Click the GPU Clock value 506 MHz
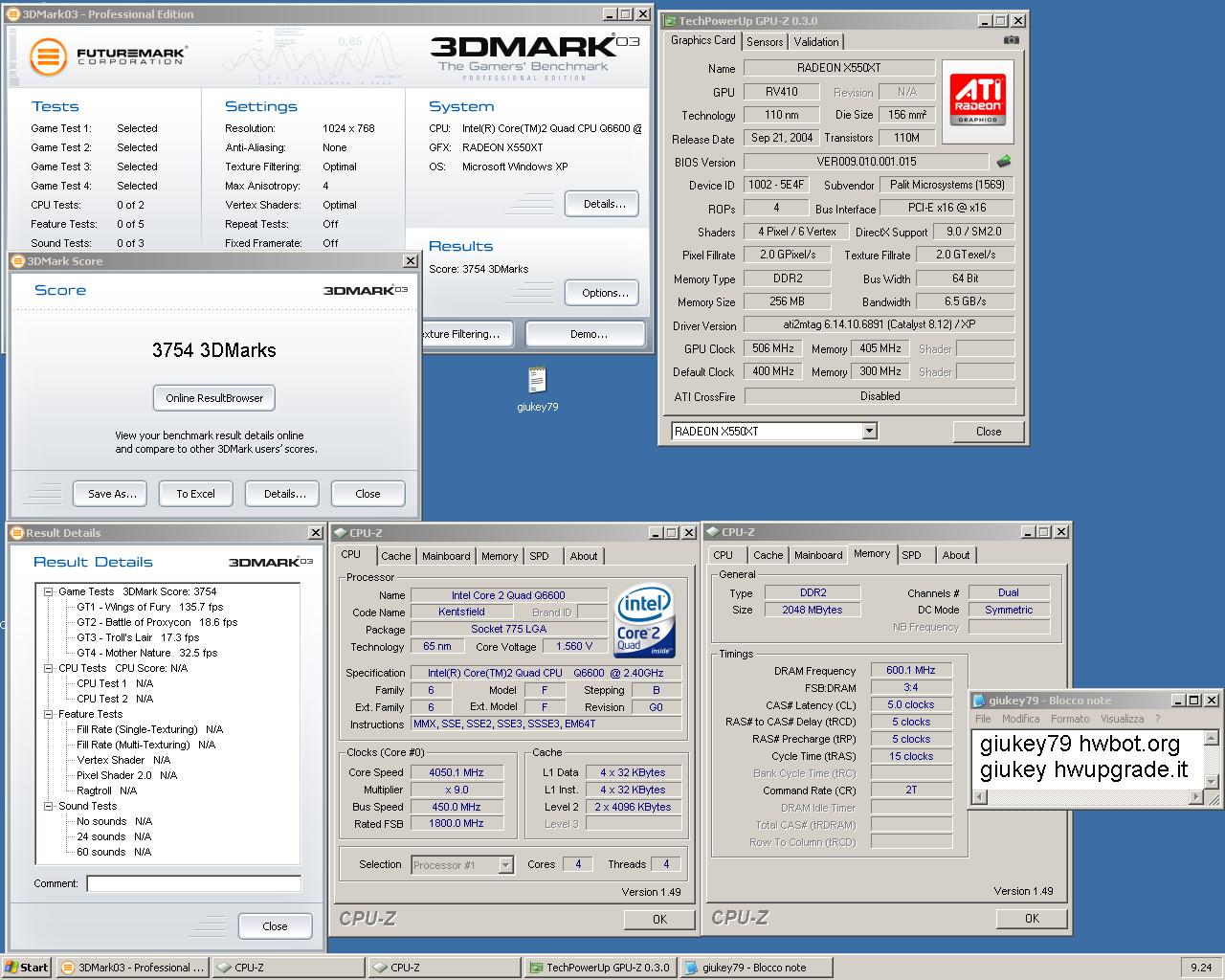The height and width of the screenshot is (980, 1225). pyautogui.click(x=773, y=348)
